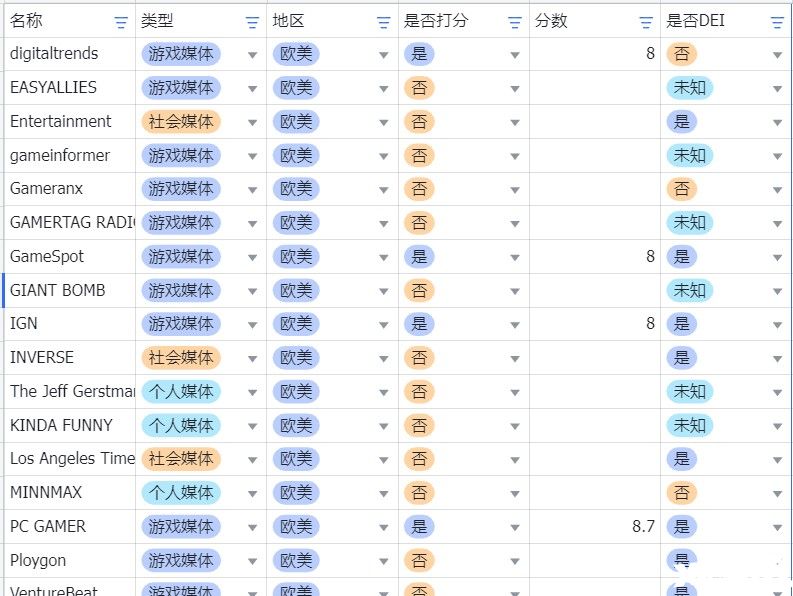The image size is (793, 596).
Task: Click the gameinformer name cell
Action: (70, 155)
